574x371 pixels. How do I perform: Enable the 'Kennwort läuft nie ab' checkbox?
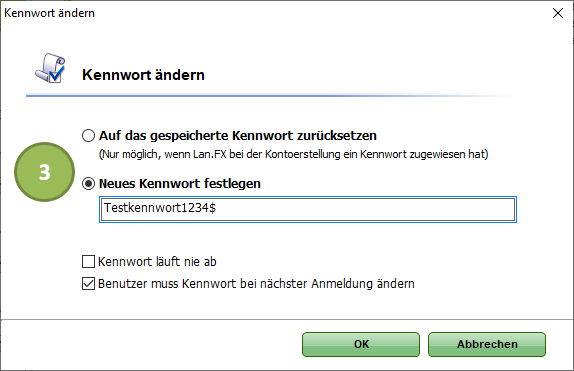click(x=88, y=262)
